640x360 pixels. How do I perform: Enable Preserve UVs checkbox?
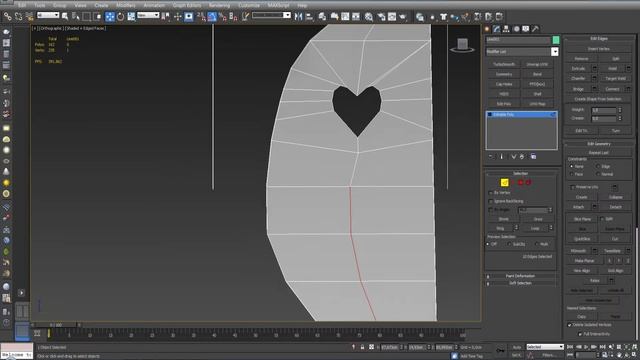(x=572, y=187)
